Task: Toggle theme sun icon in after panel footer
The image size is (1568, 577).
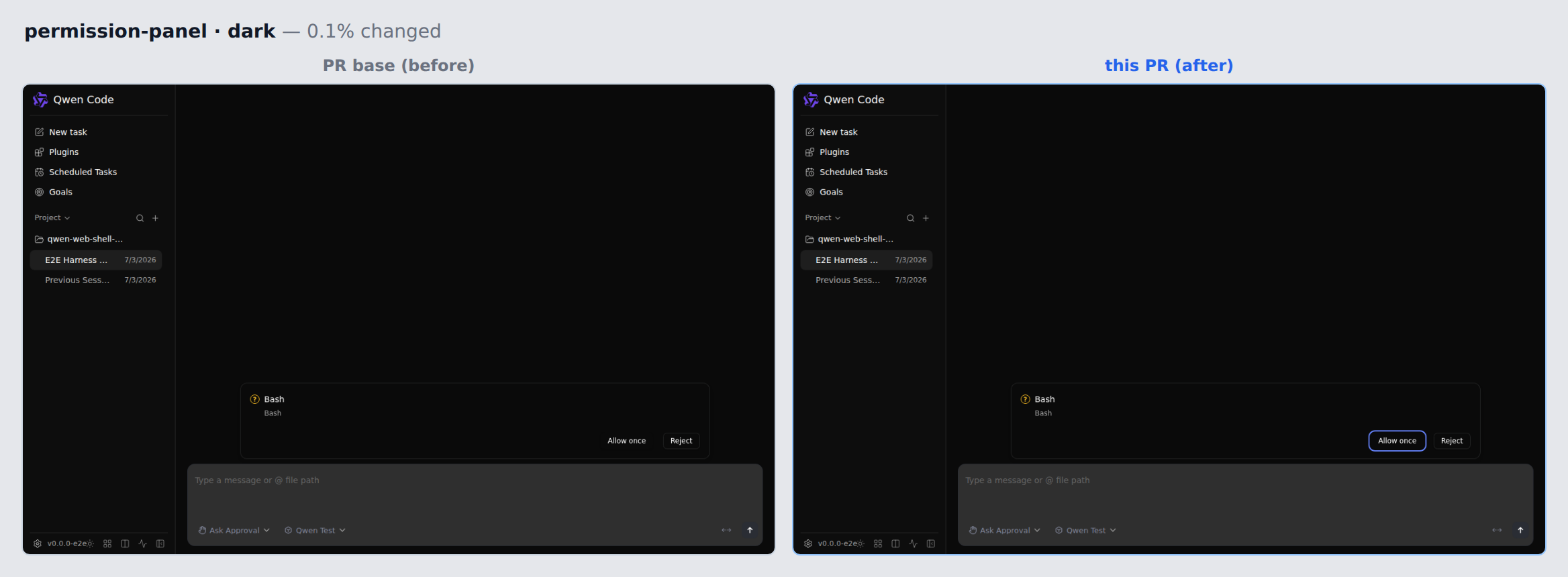Action: (x=861, y=543)
